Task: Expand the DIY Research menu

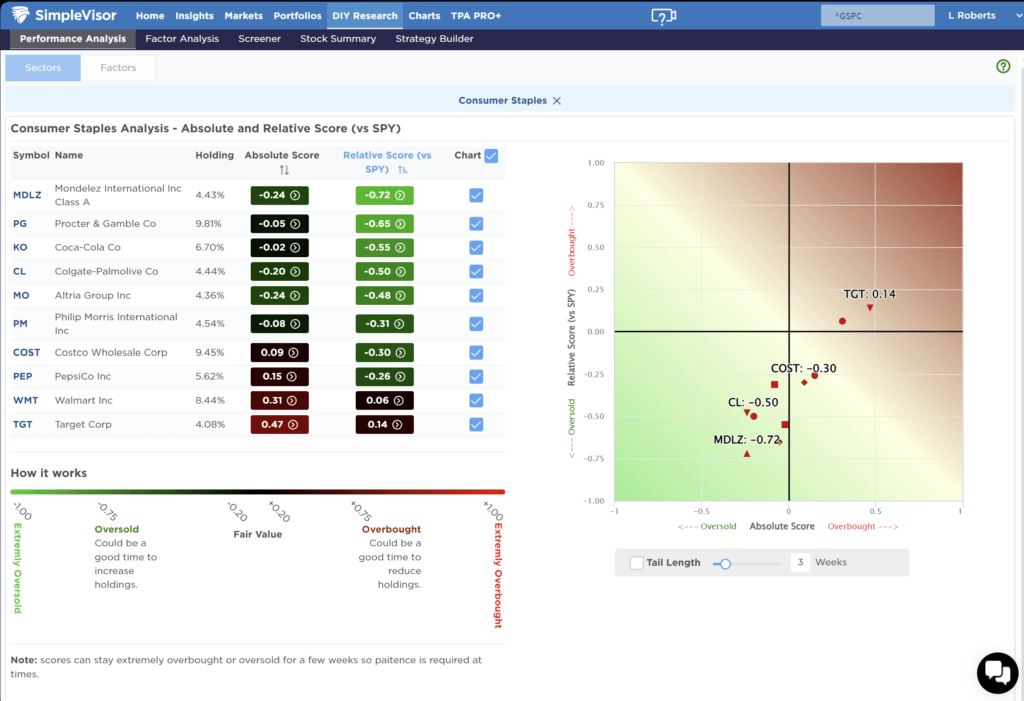Action: 365,16
